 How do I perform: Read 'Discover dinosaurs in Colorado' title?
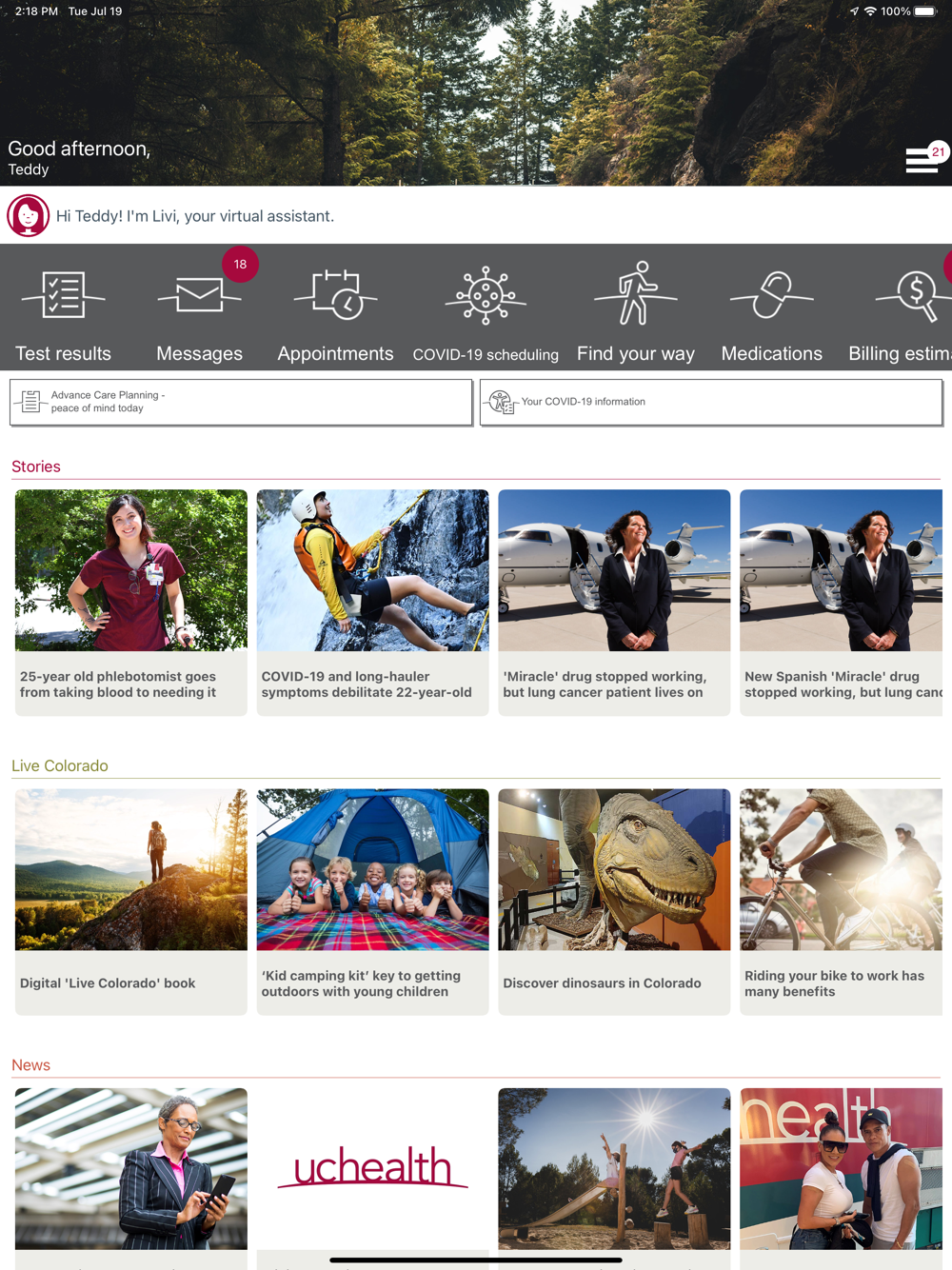point(602,983)
